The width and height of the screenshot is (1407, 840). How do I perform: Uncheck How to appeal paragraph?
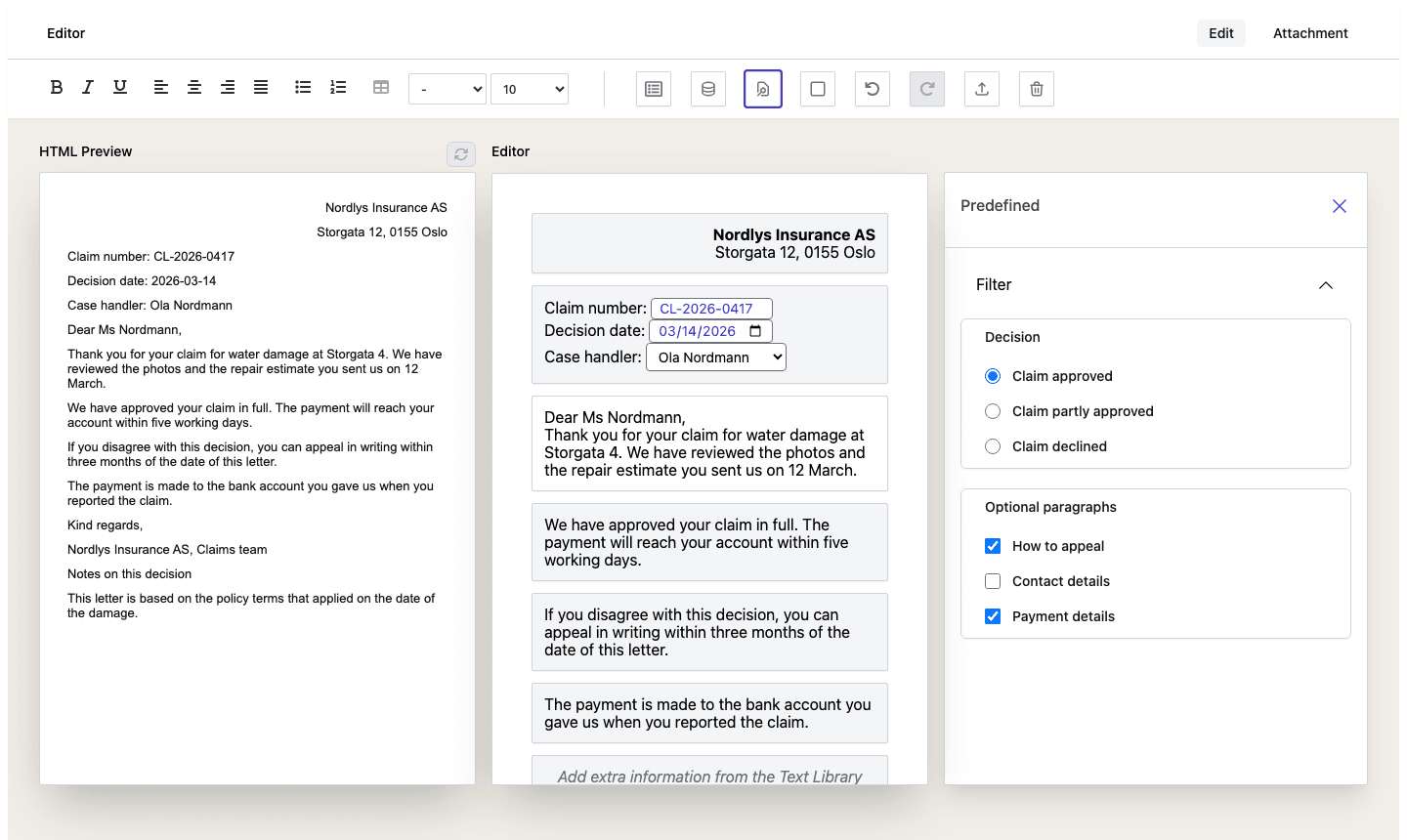click(993, 546)
